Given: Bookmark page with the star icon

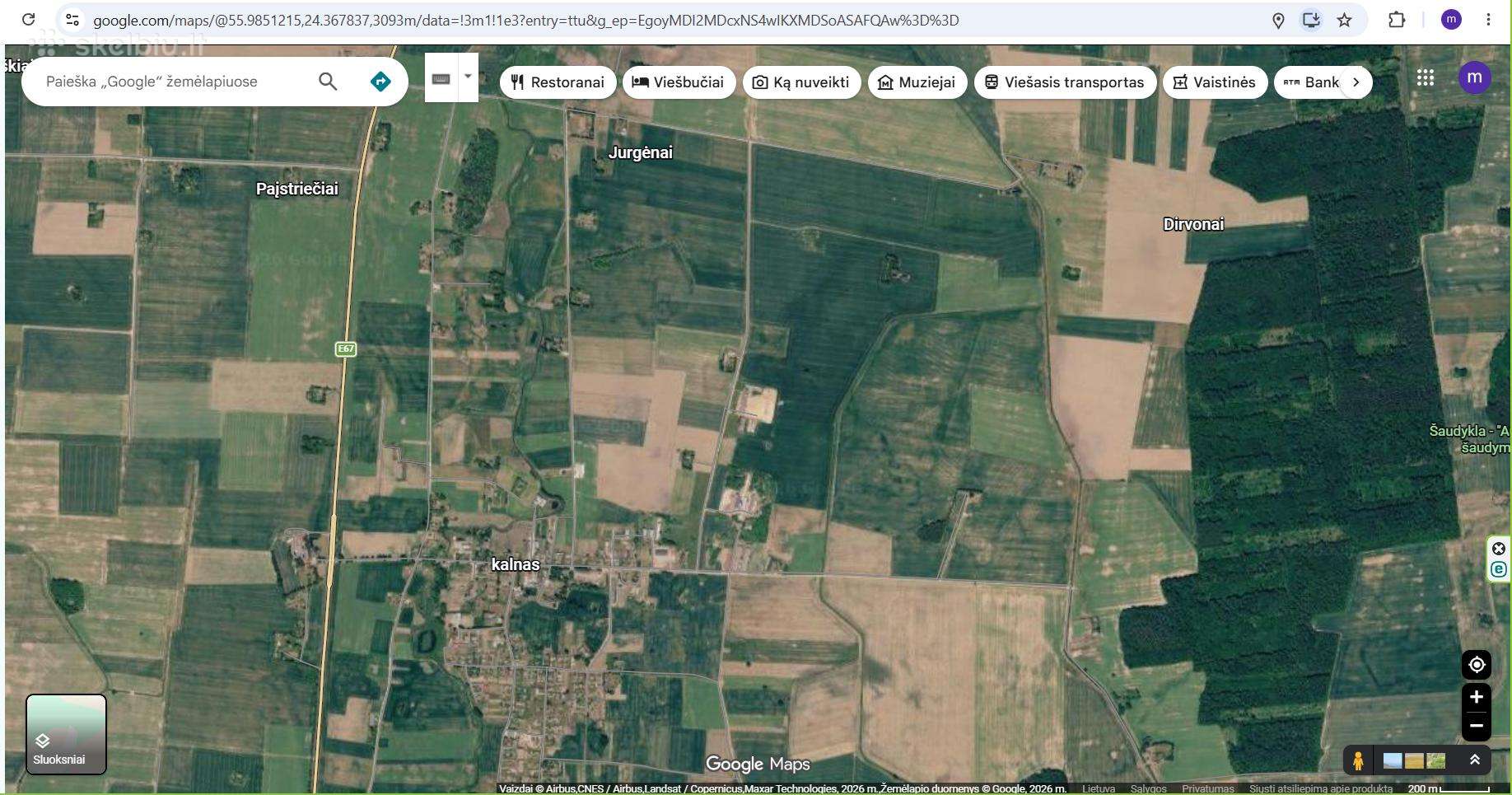Looking at the screenshot, I should pos(1344,20).
